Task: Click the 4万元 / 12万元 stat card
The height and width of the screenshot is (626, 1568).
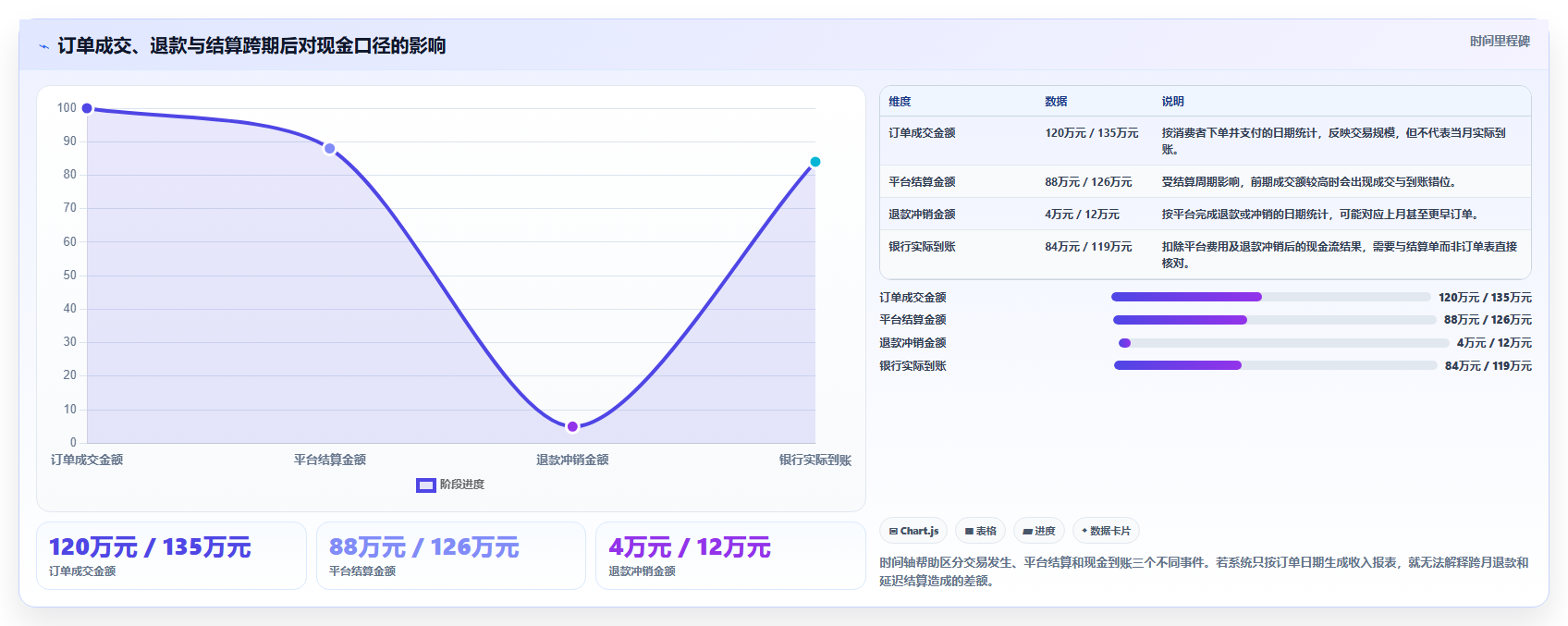Action: pos(730,556)
